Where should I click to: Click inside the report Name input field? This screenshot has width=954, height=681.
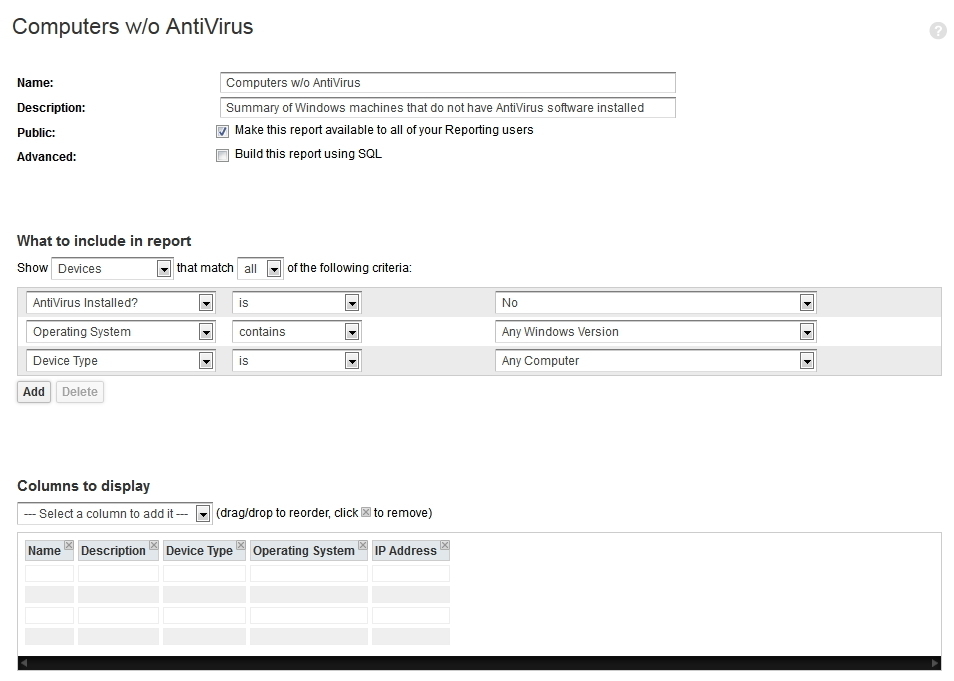coord(447,83)
